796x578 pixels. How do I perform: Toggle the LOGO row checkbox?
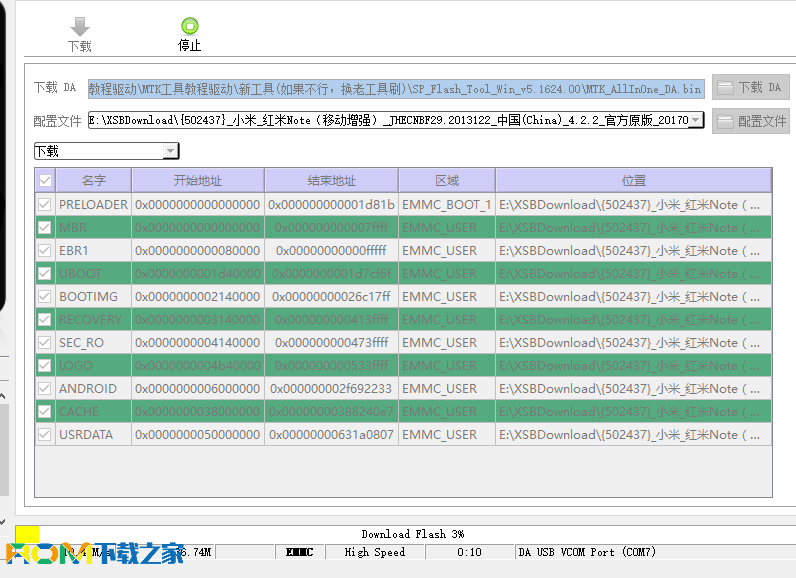(45, 365)
